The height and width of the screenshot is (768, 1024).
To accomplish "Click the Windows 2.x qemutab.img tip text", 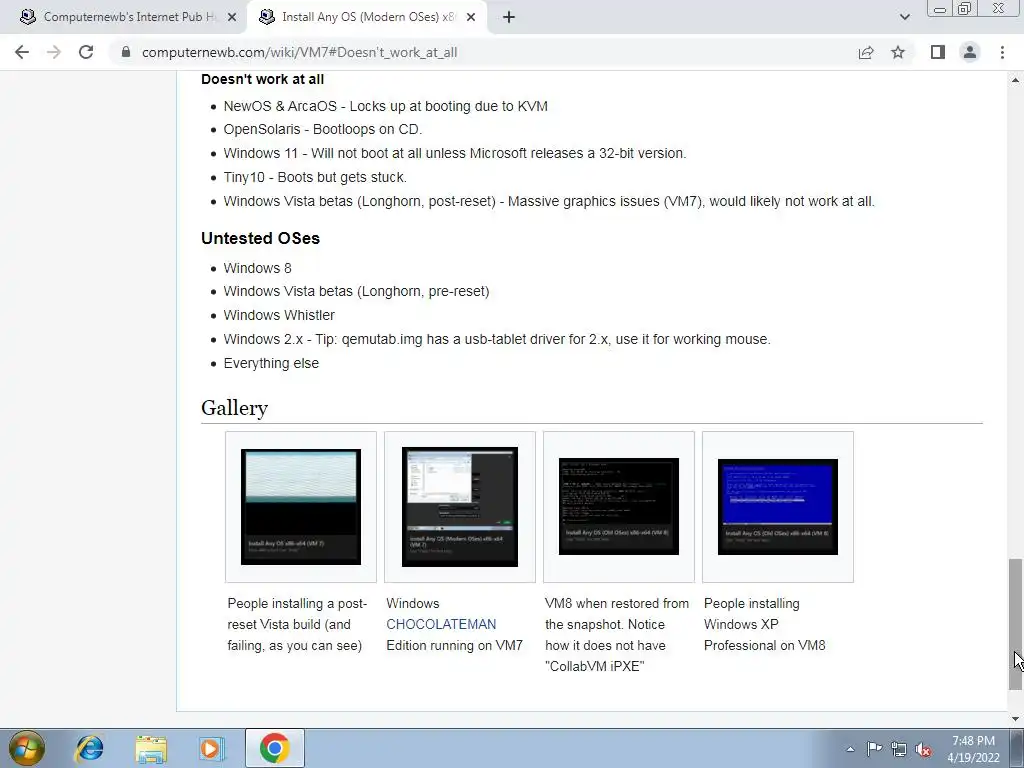I will [497, 339].
